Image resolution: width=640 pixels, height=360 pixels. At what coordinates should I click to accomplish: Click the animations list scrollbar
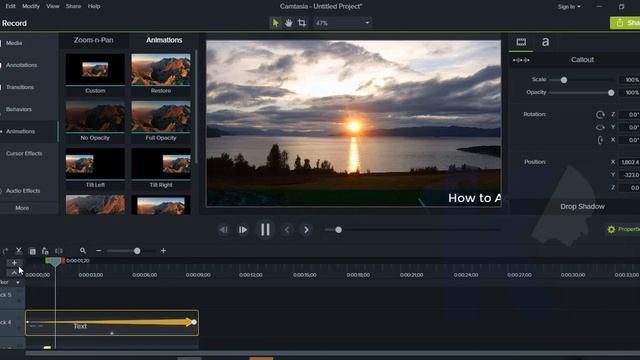click(x=196, y=106)
